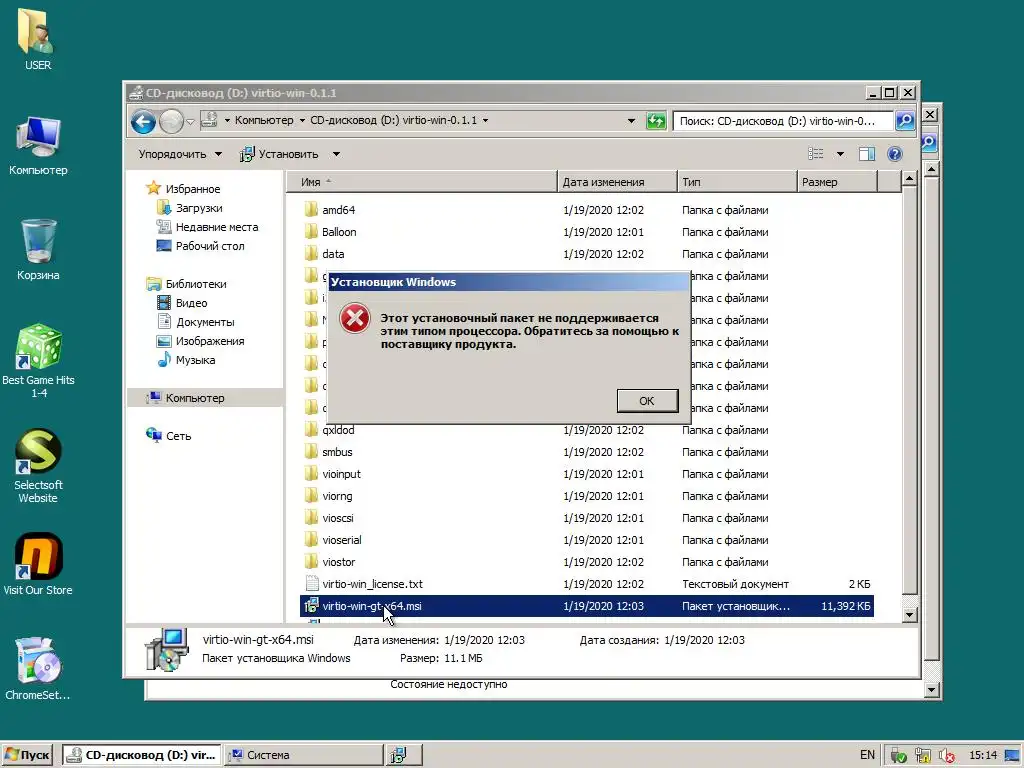Click the change view icon in toolbar
The image size is (1024, 768).
pos(816,153)
